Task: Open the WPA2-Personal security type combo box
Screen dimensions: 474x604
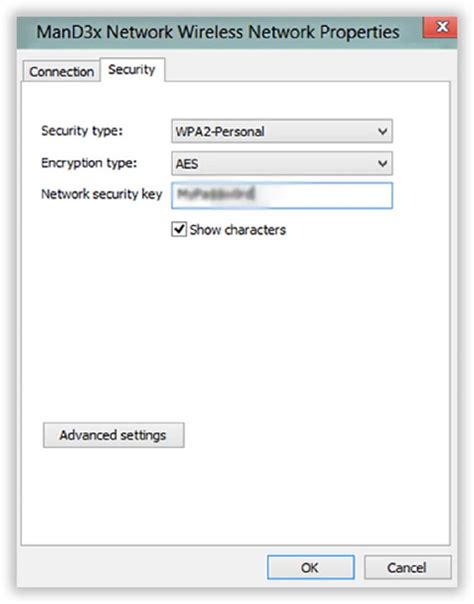Action: point(282,131)
